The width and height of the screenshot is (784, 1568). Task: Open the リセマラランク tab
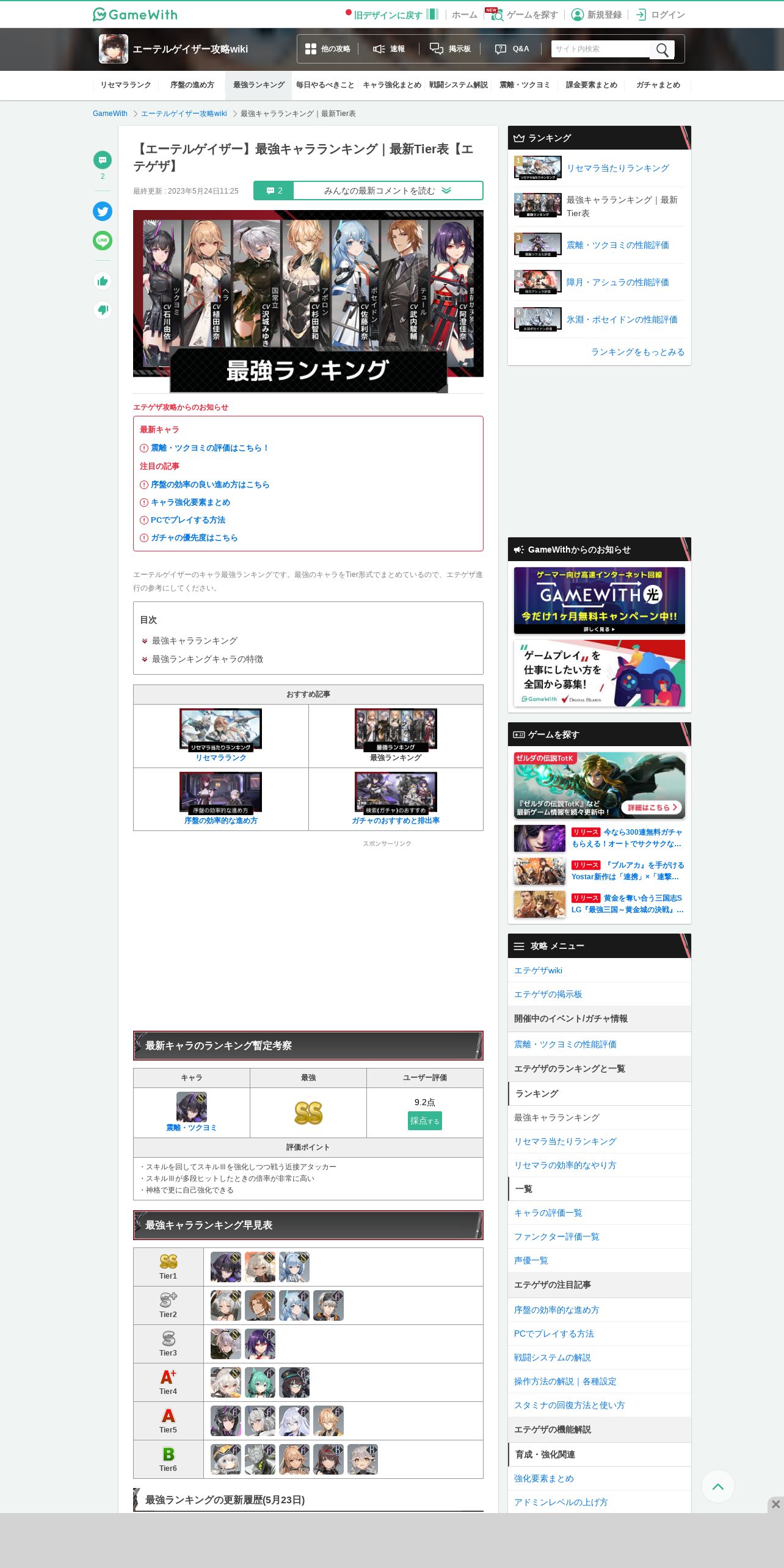[x=126, y=85]
